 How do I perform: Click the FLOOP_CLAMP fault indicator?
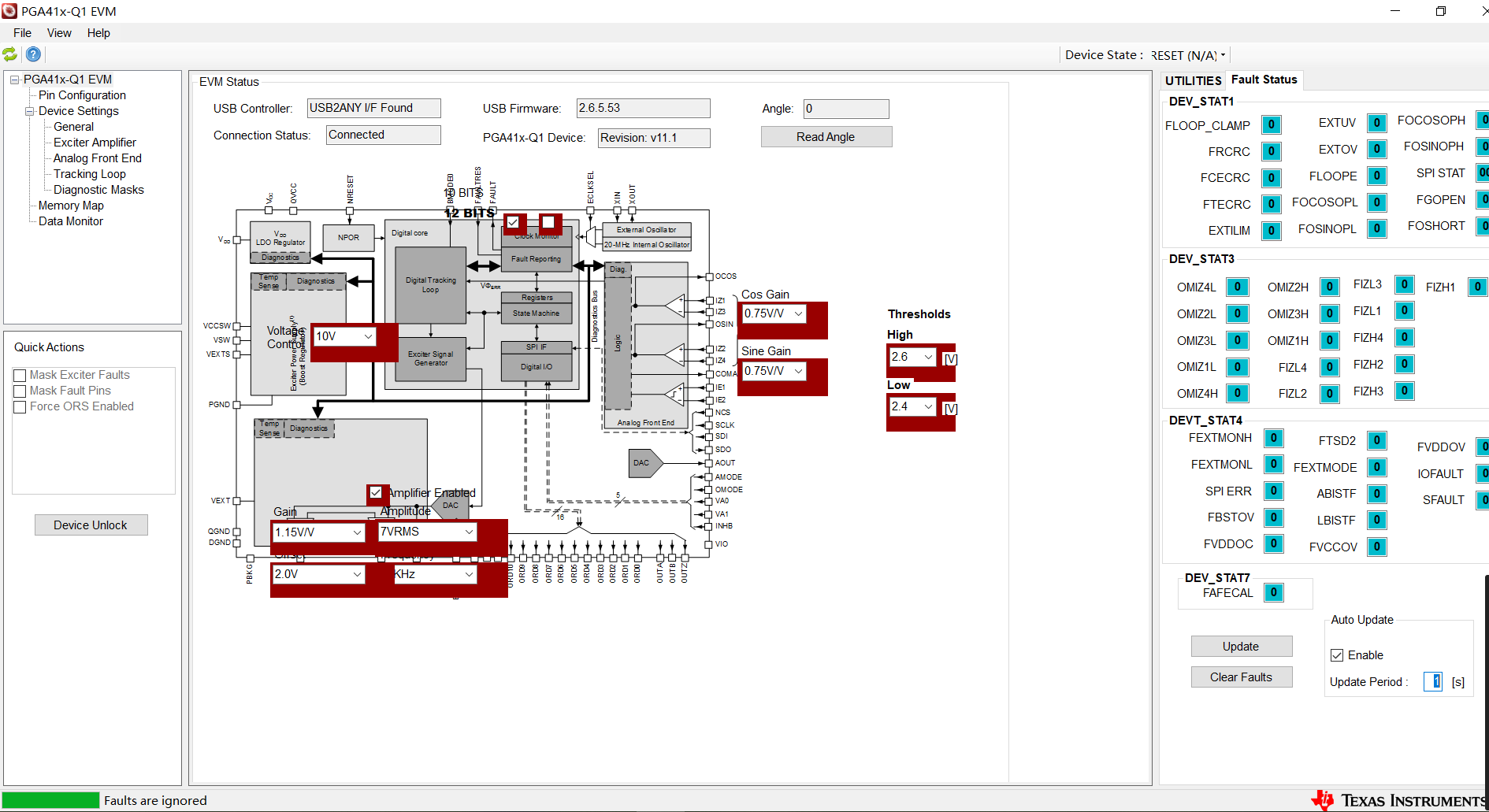[1271, 124]
